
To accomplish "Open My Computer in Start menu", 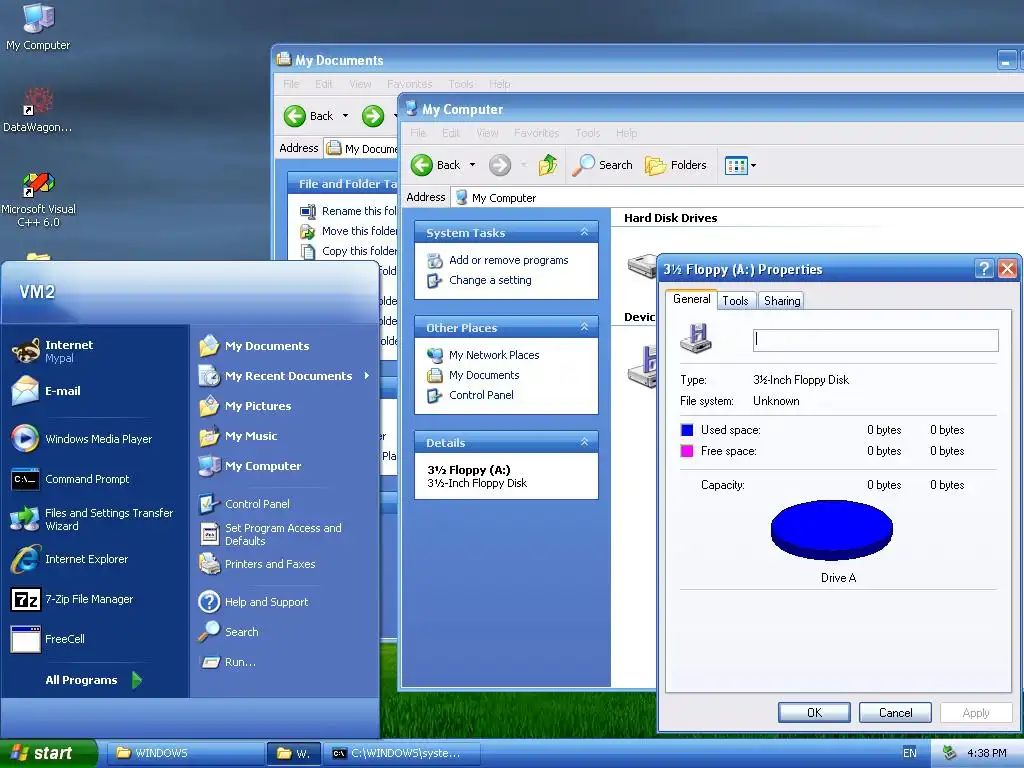I will (250, 466).
